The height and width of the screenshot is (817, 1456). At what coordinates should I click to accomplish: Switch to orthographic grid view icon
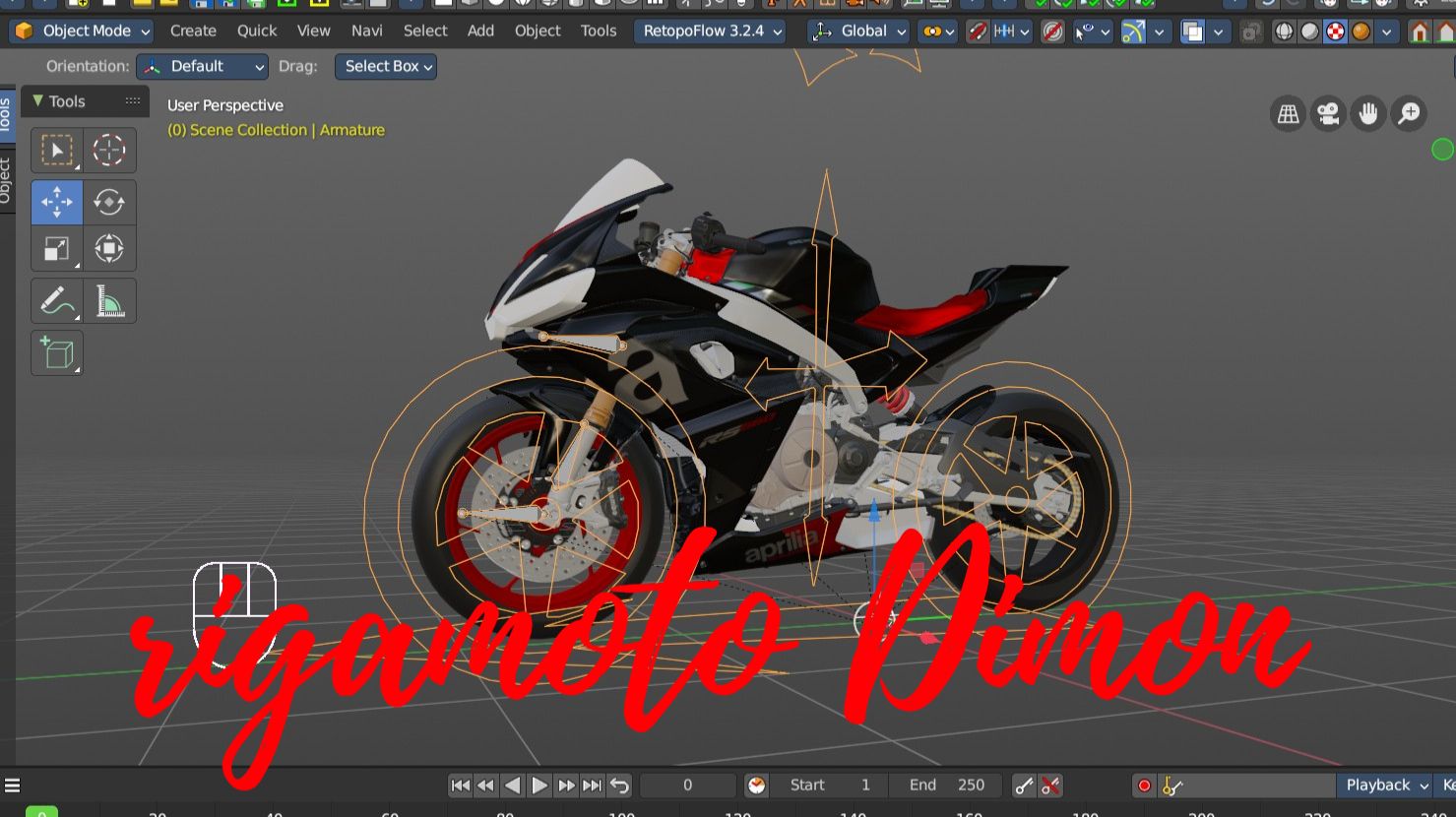1288,114
